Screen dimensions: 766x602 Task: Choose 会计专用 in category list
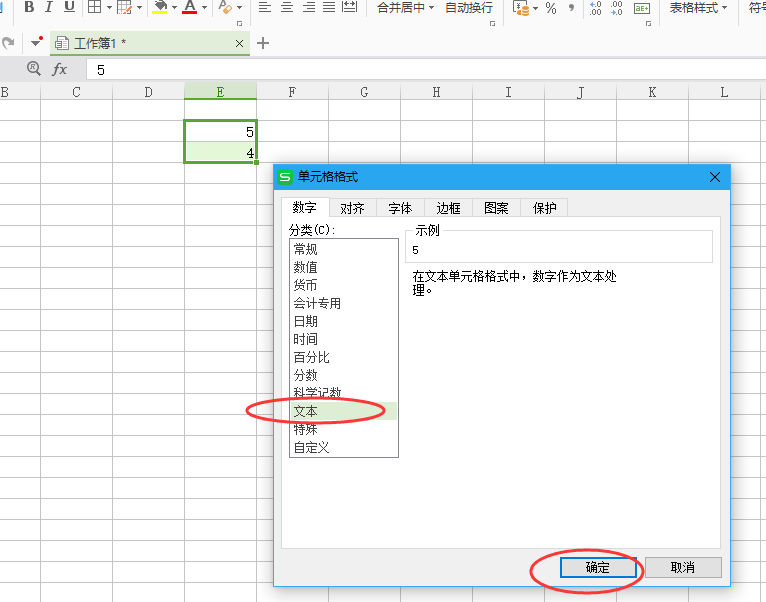[344, 303]
